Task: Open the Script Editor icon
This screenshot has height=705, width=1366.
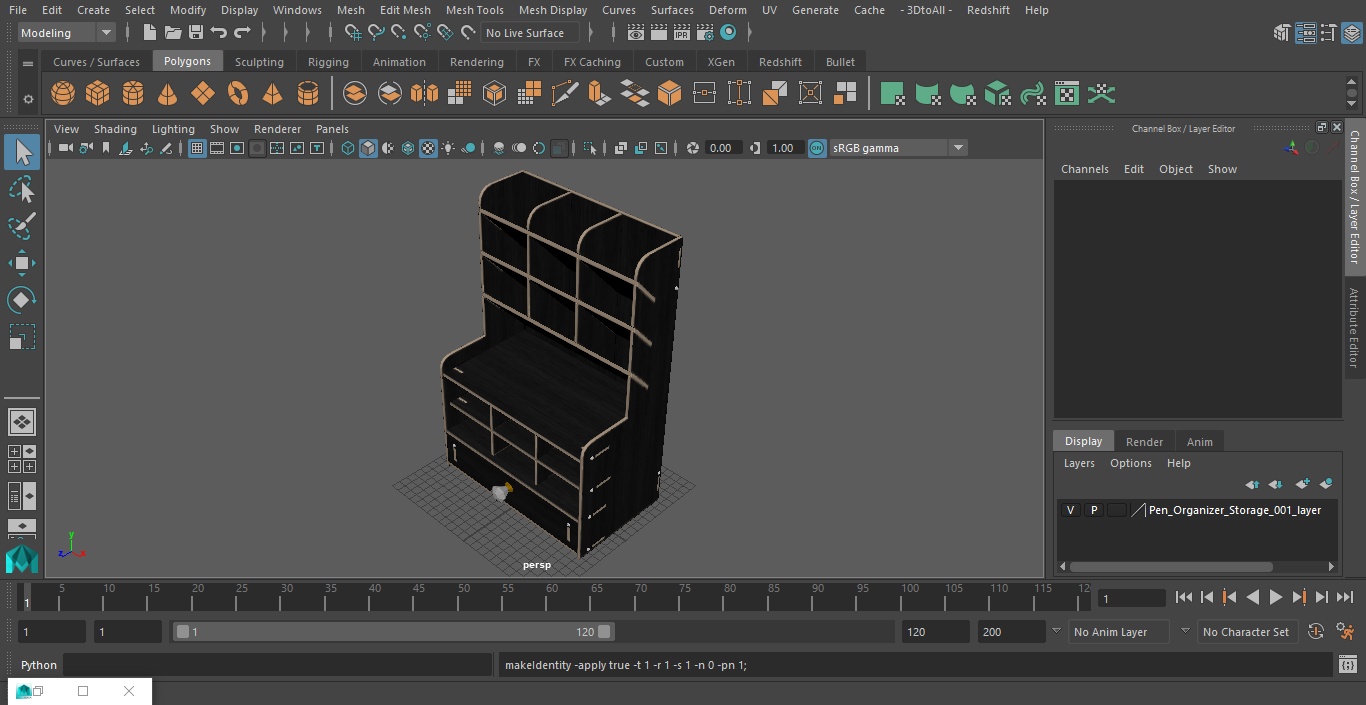Action: click(x=1348, y=665)
